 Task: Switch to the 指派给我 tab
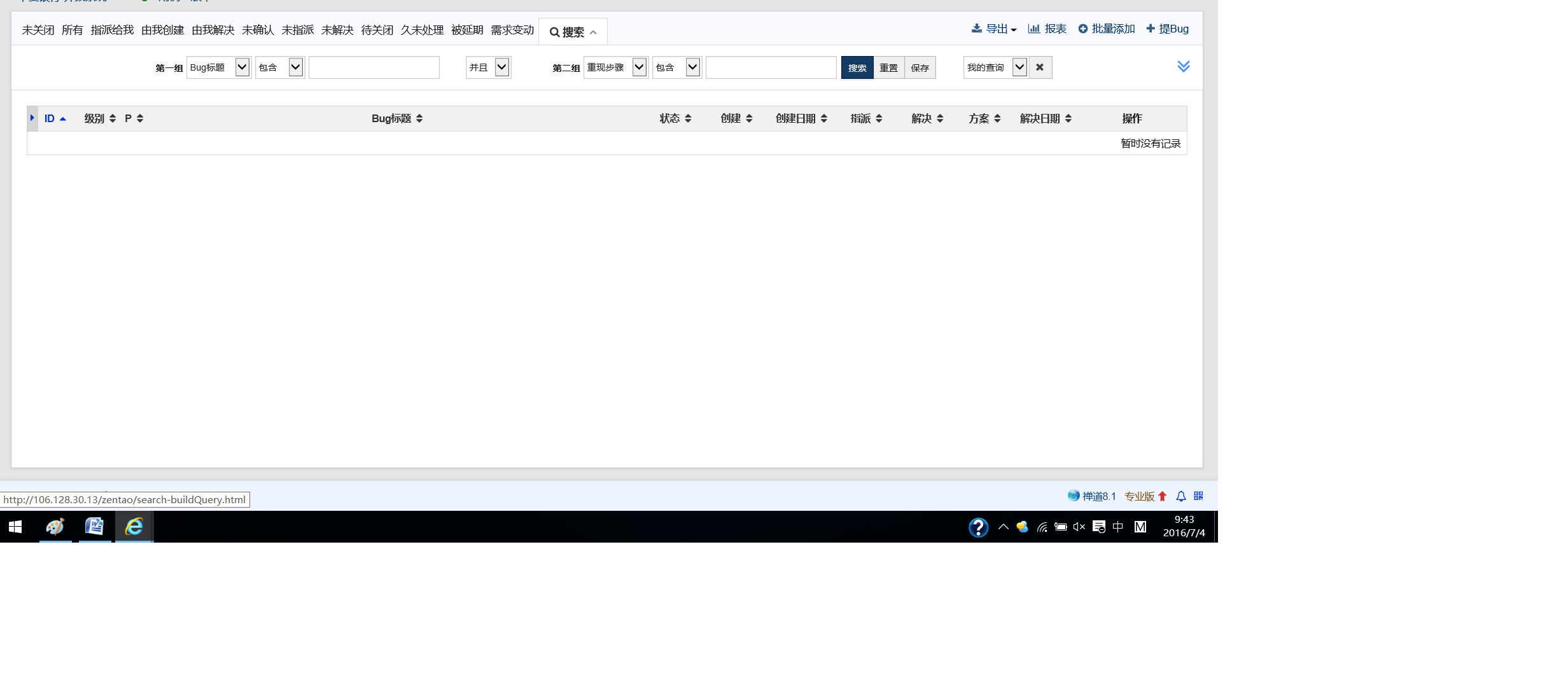click(x=112, y=30)
